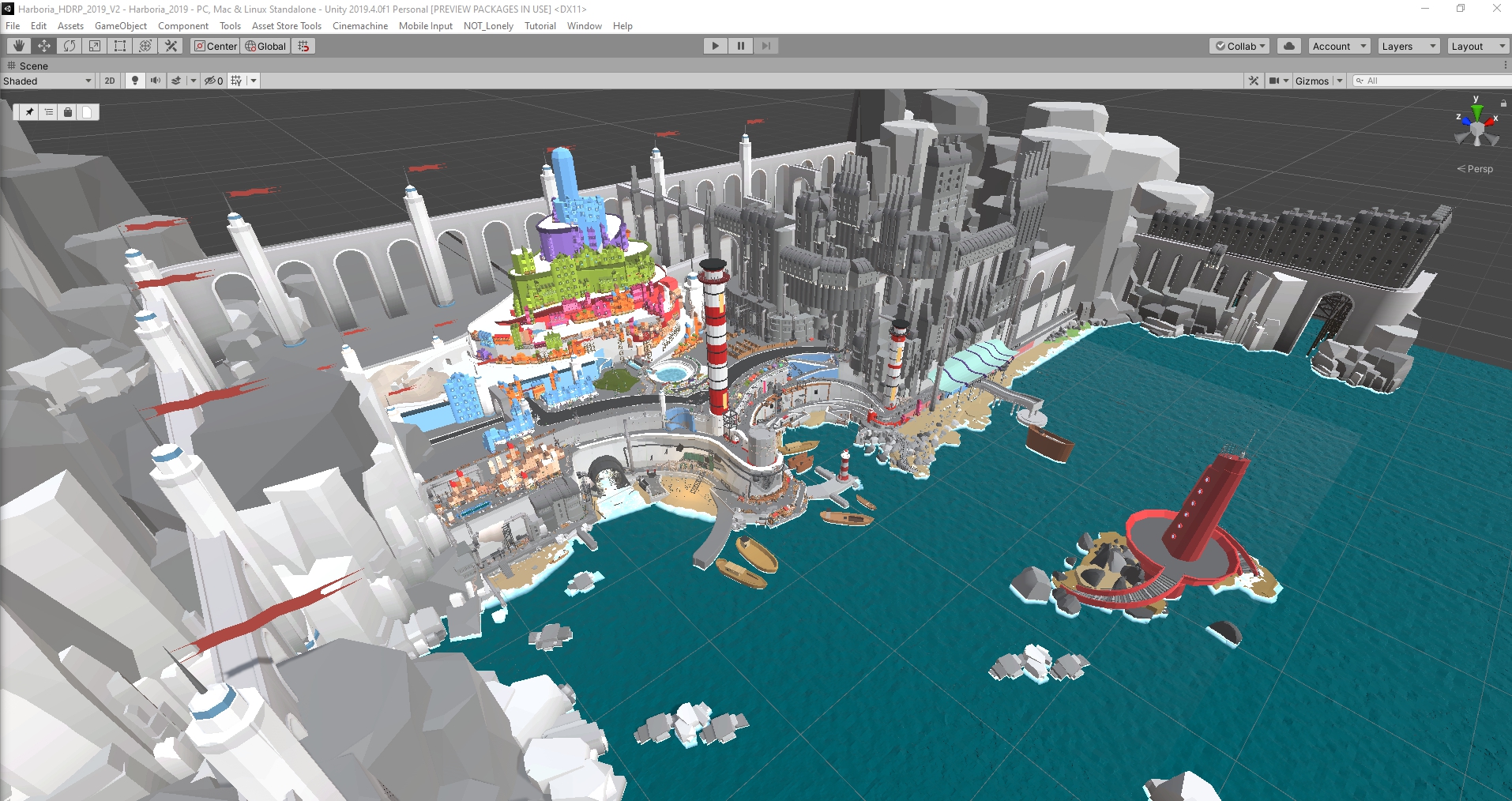Open the Custom Editor Tools icon

pos(171,46)
